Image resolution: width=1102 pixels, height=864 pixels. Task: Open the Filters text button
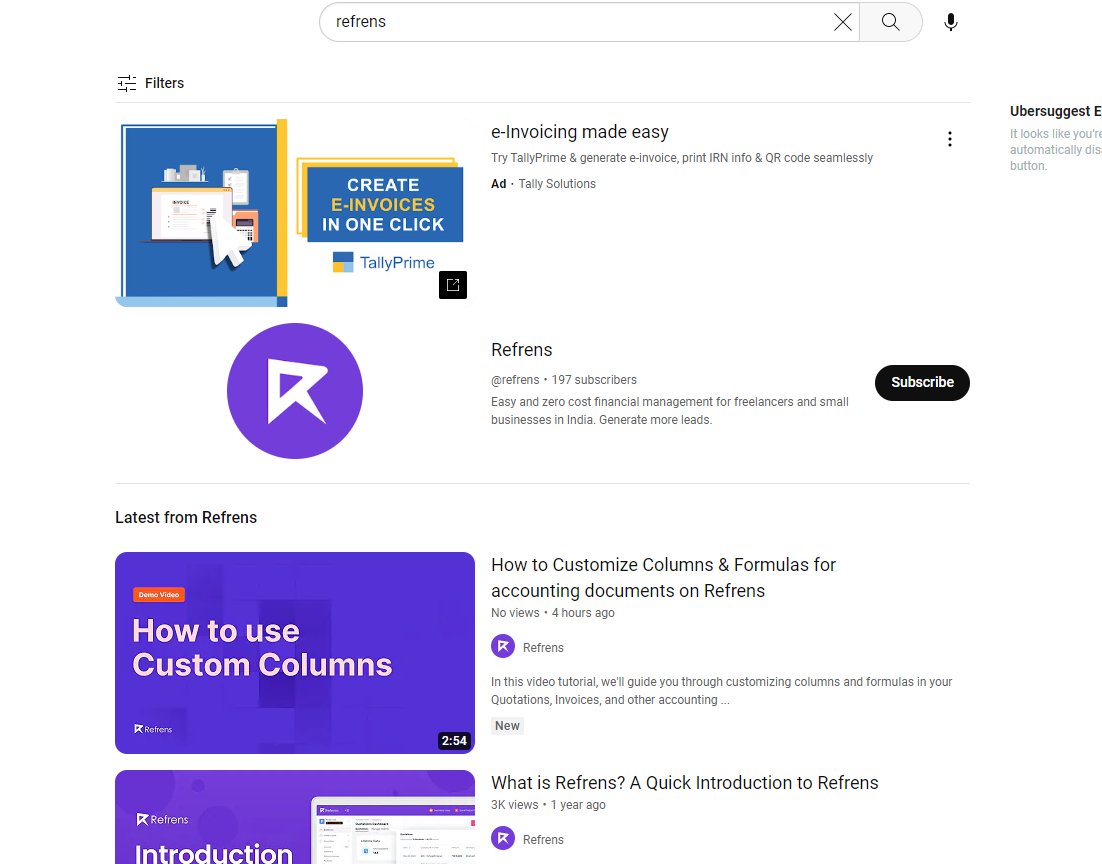(164, 83)
